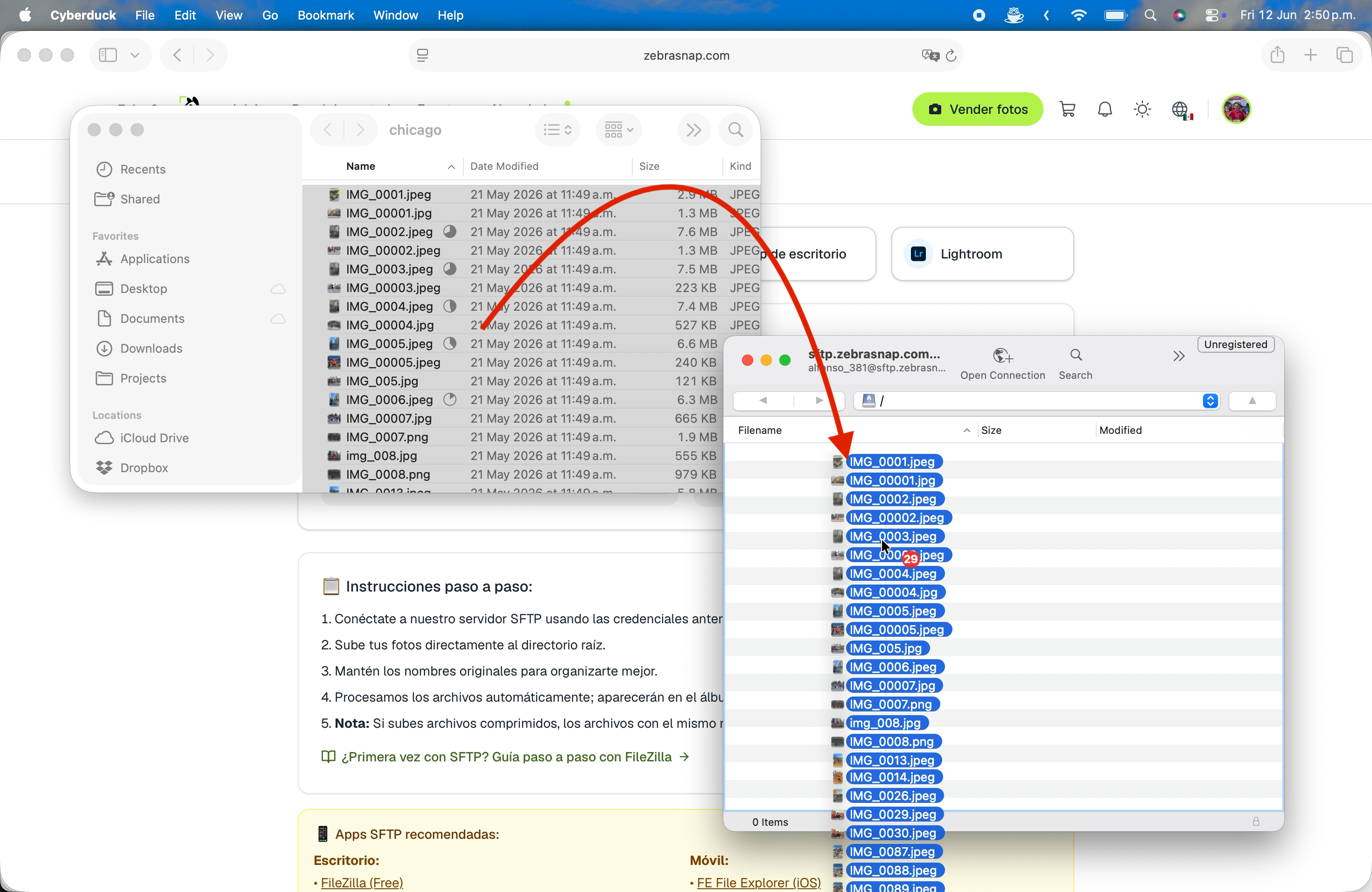The width and height of the screenshot is (1372, 892).
Task: Open the Edit menu
Action: [x=185, y=15]
